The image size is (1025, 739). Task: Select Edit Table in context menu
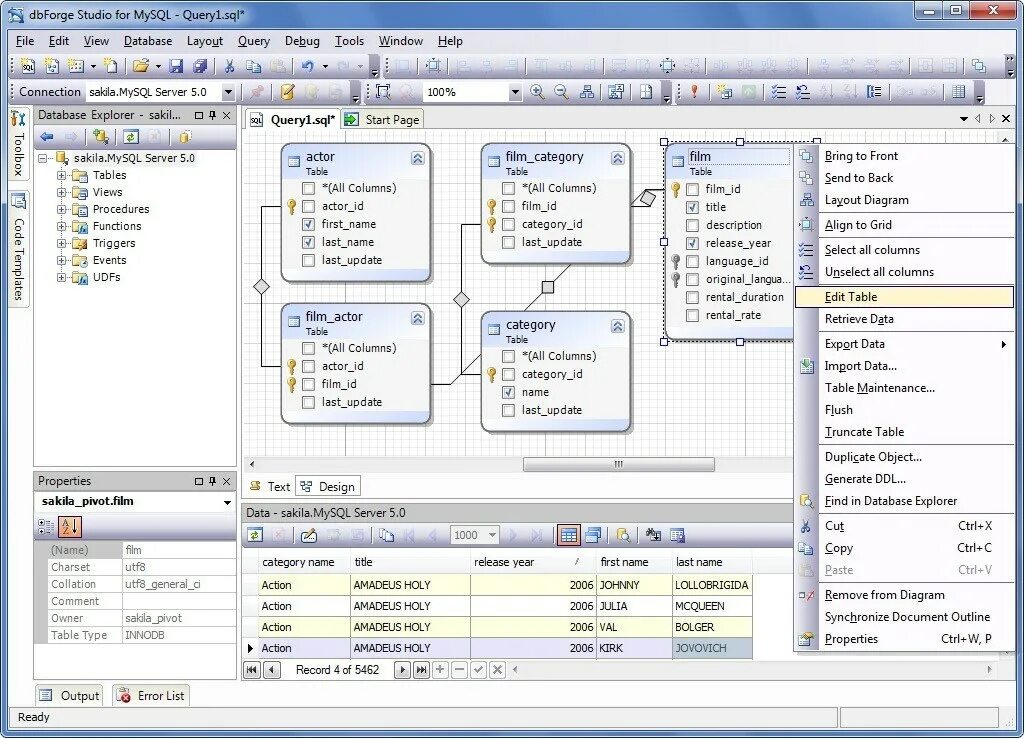[x=905, y=297]
